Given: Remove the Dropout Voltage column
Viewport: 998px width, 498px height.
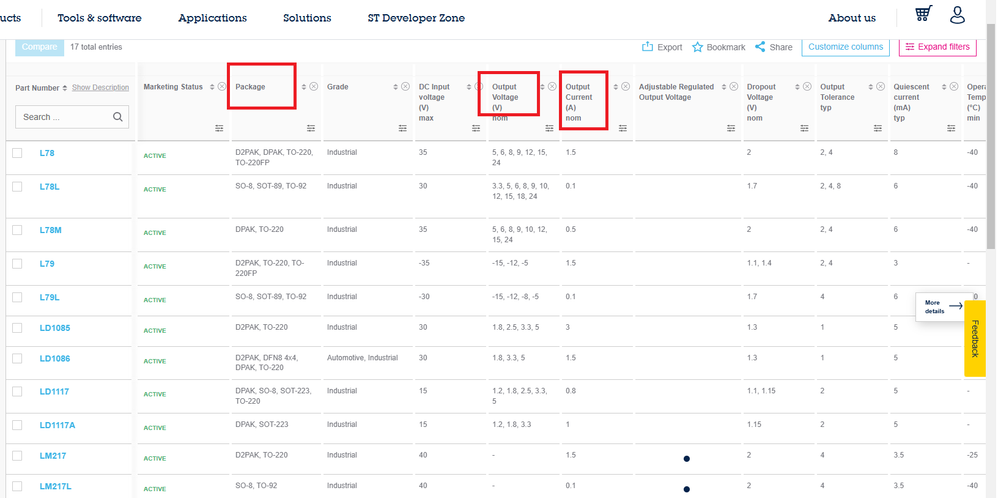Looking at the screenshot, I should click(807, 87).
